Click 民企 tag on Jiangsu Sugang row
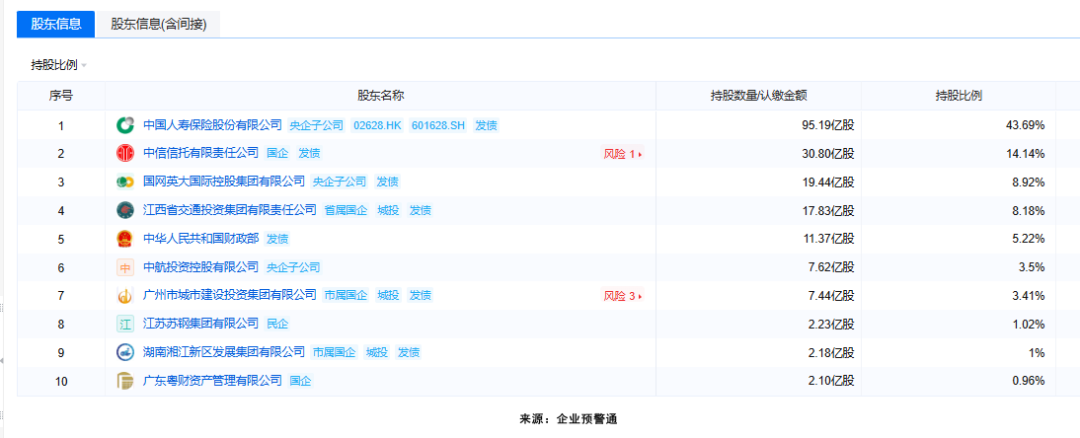 [x=277, y=324]
